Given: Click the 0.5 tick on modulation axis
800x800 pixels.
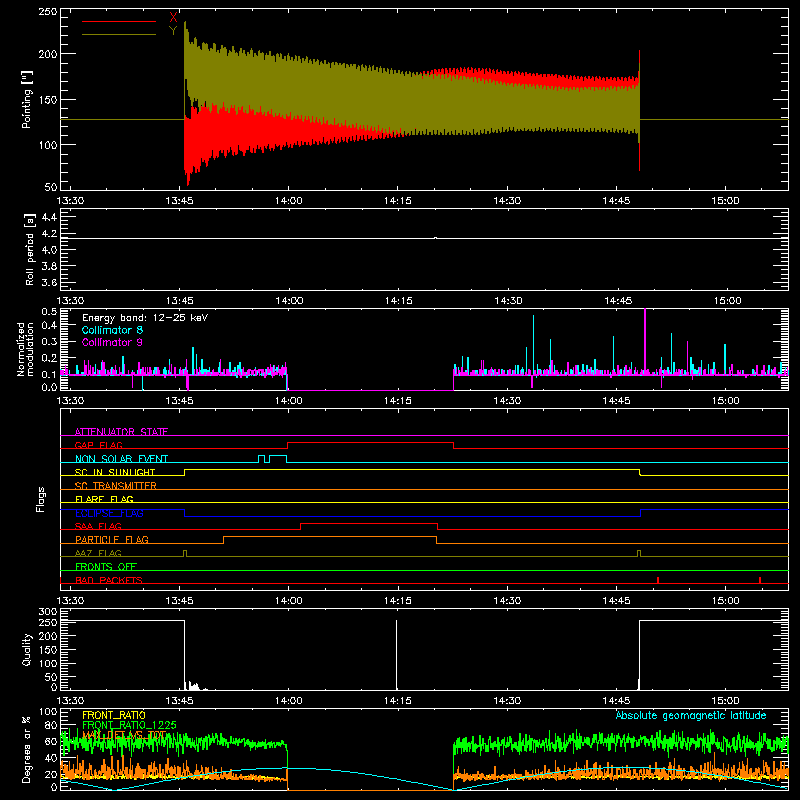Looking at the screenshot, I should point(49,312).
